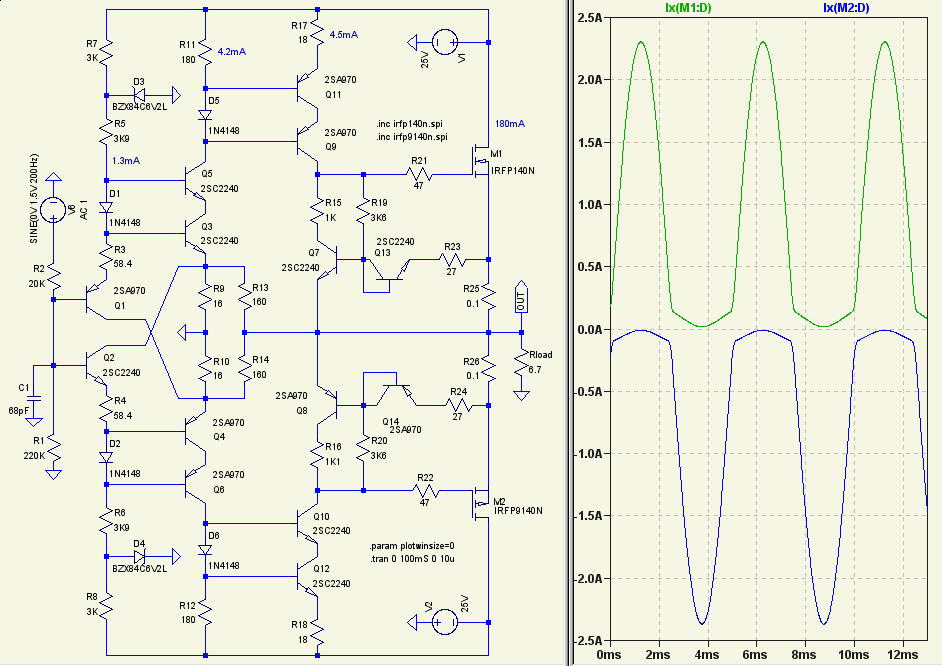Click the V6 sine input source symbol
The image size is (942, 666).
pyautogui.click(x=53, y=210)
